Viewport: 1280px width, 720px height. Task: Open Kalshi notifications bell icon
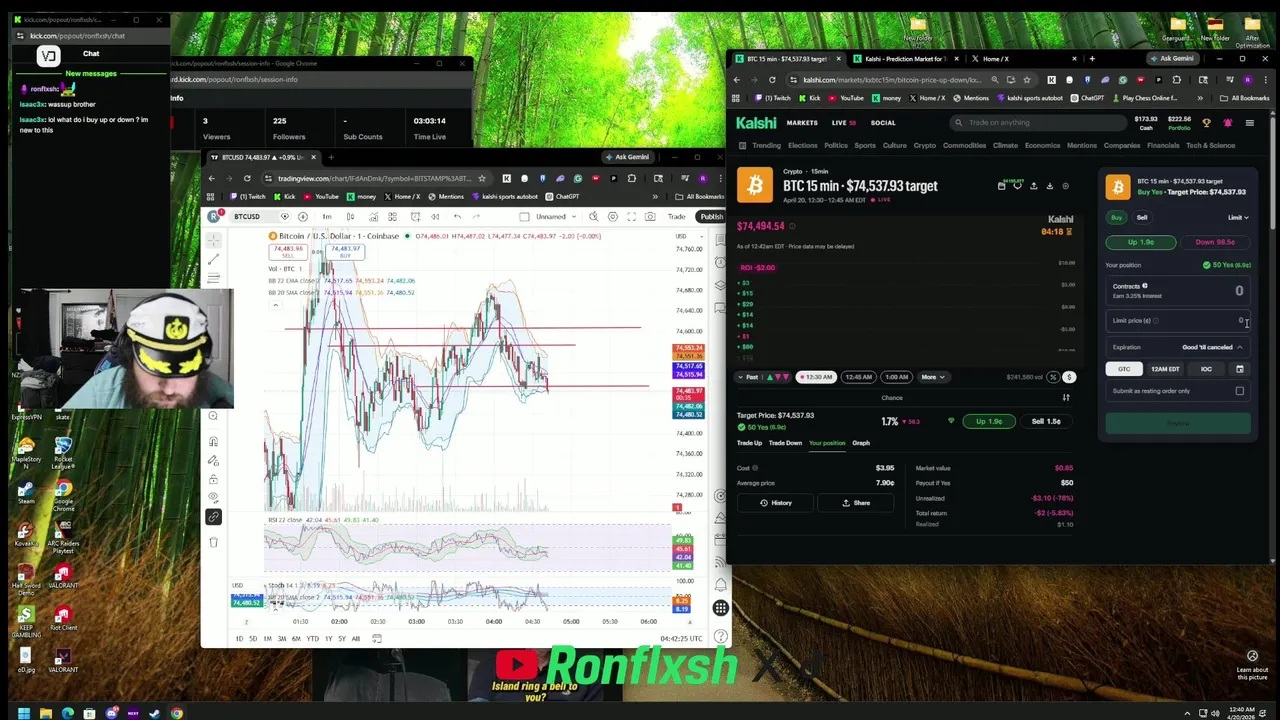[1227, 123]
